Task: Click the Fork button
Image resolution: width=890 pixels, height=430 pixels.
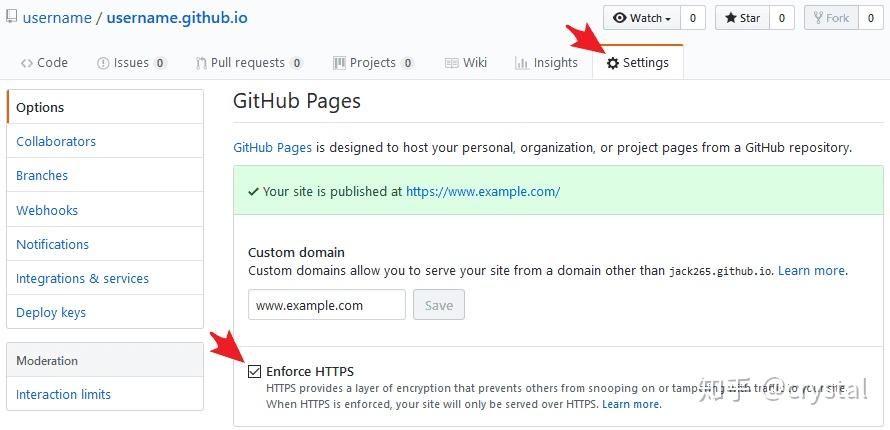Action: click(832, 18)
